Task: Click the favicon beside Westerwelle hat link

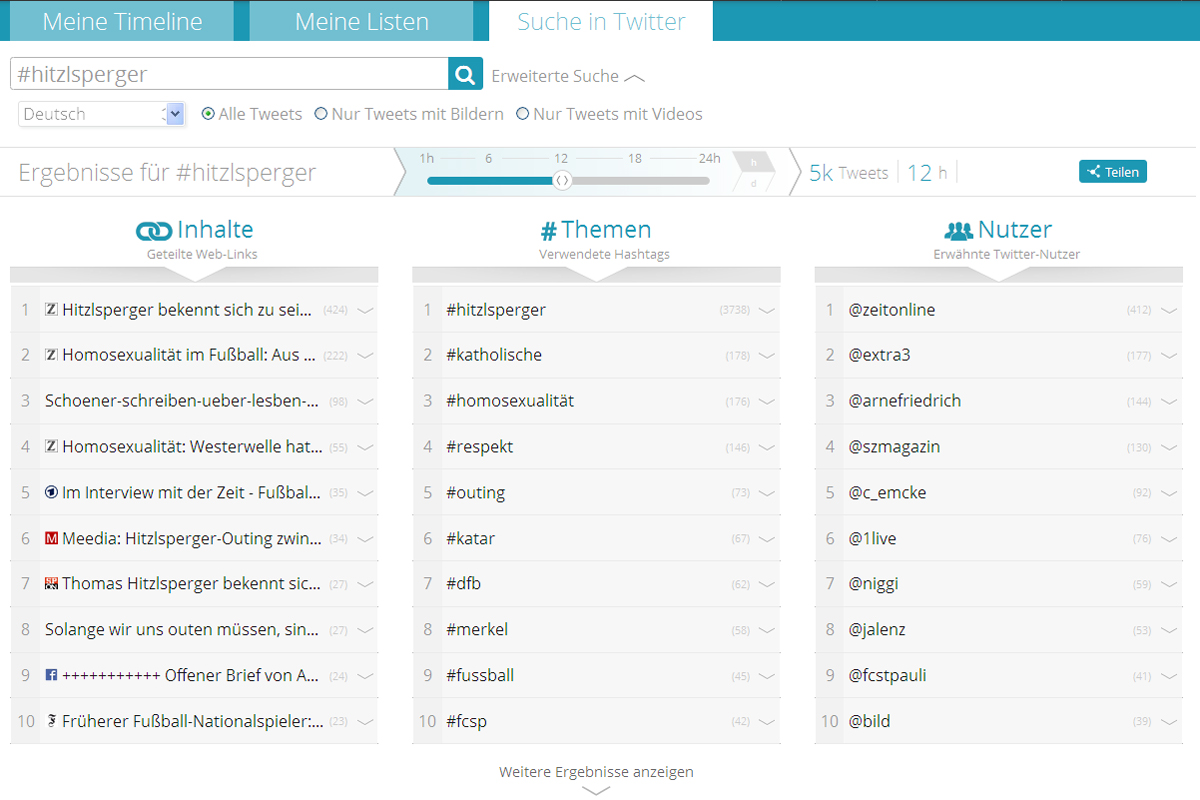Action: (x=52, y=447)
